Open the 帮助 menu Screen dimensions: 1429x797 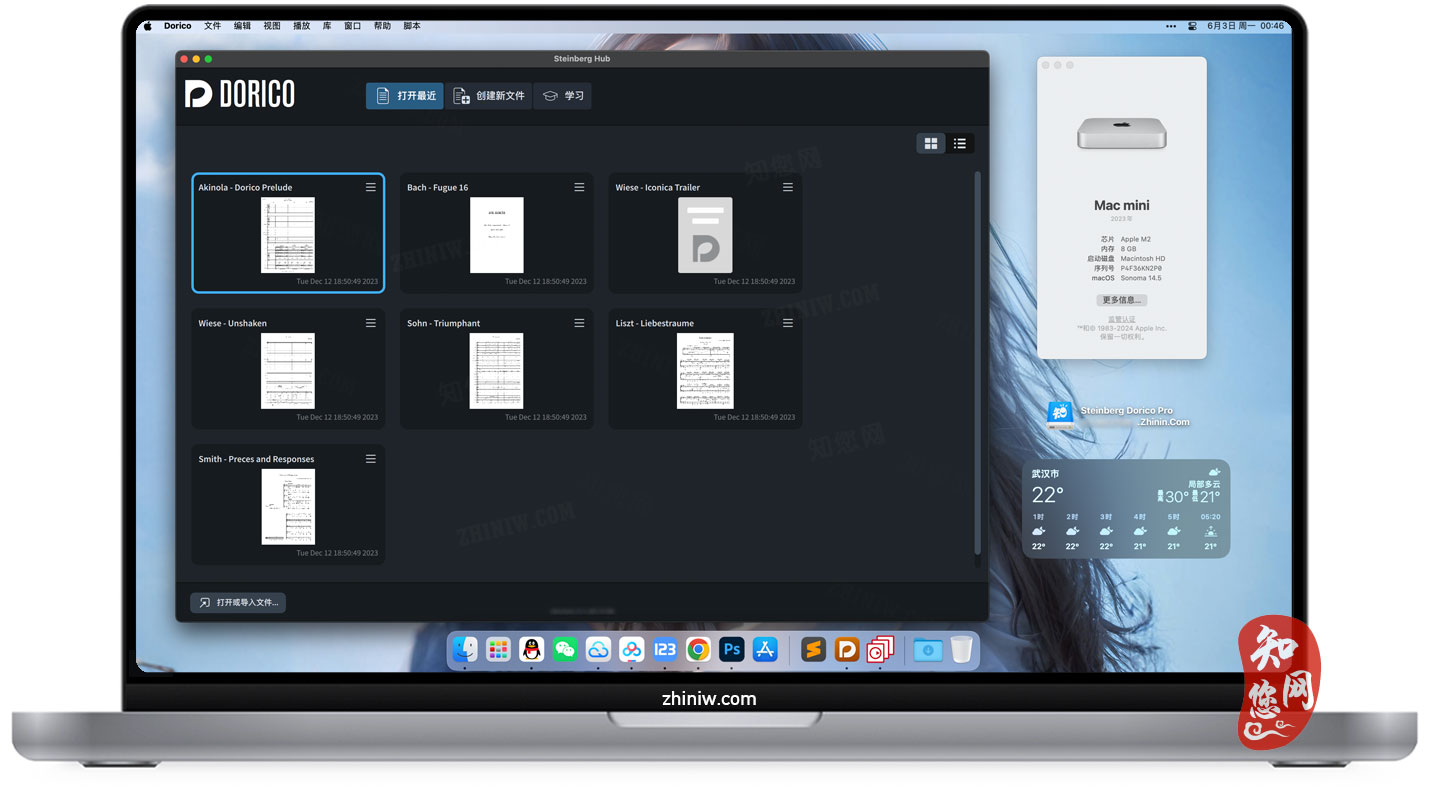coord(382,26)
